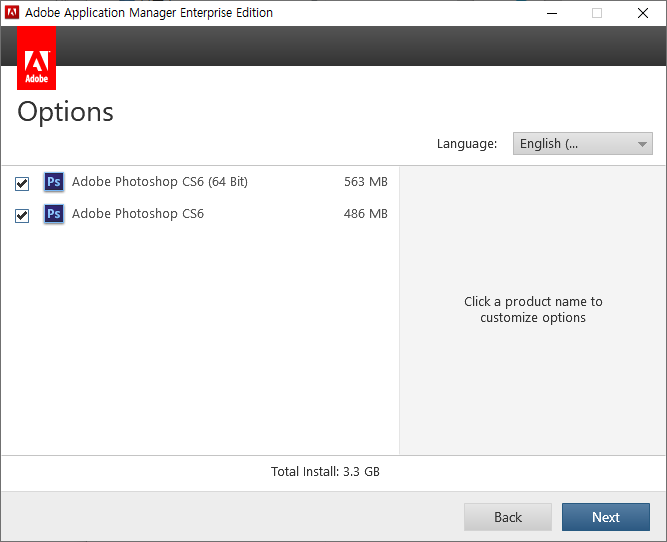Screen dimensions: 667x542
Task: Click the Back button
Action: tap(508, 517)
